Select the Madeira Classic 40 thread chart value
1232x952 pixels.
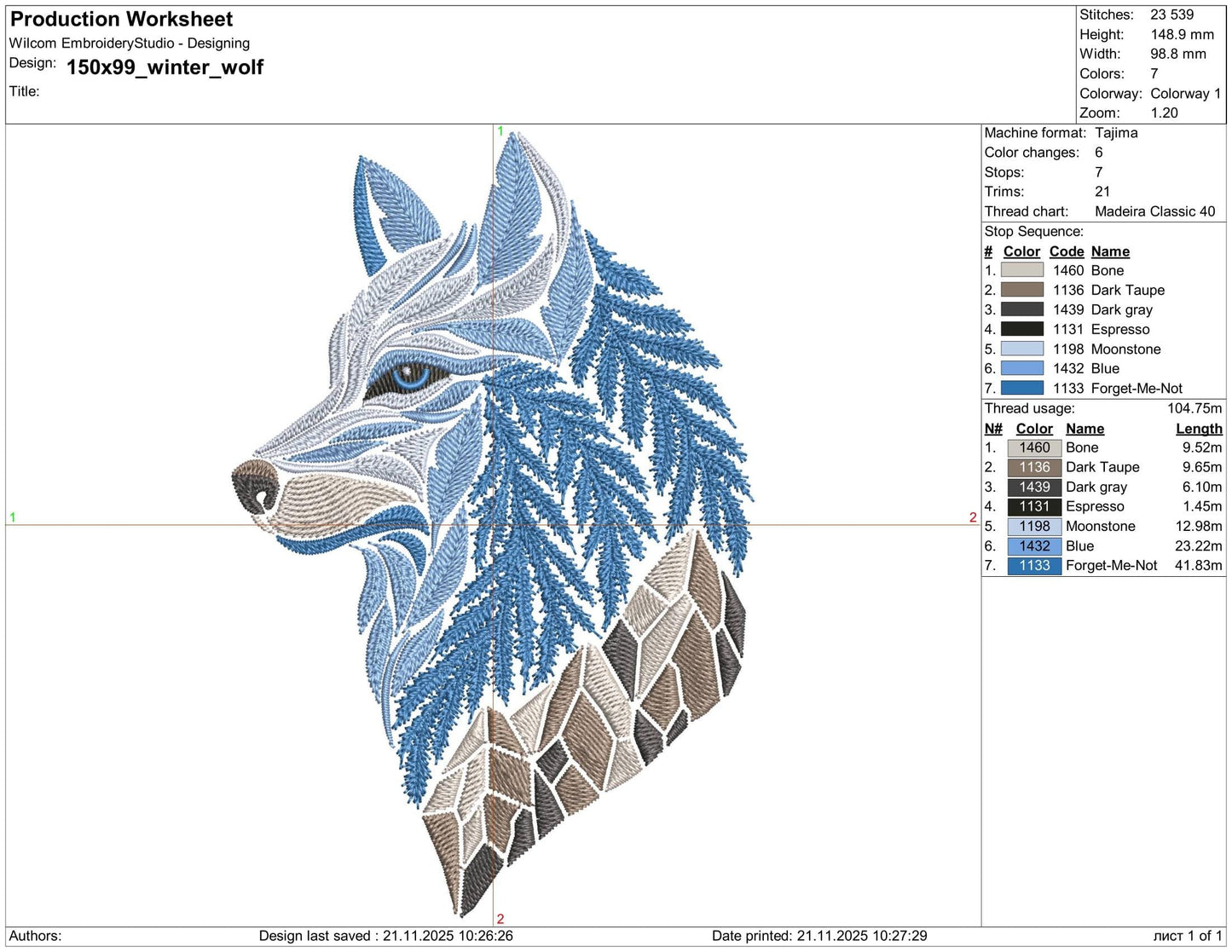point(1154,211)
